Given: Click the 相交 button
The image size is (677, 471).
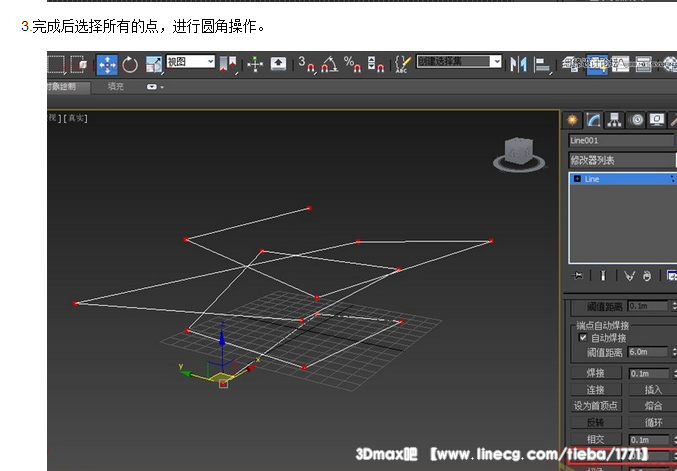Looking at the screenshot, I should pos(596,439).
